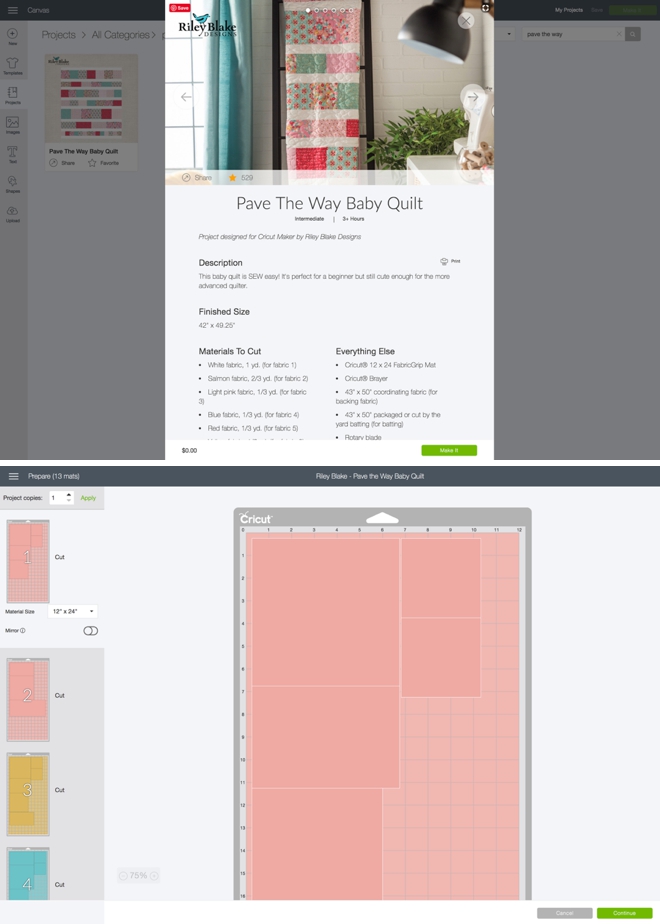
Task: Open the Pave The Way Baby Quilt card thumbnail
Action: [91, 98]
